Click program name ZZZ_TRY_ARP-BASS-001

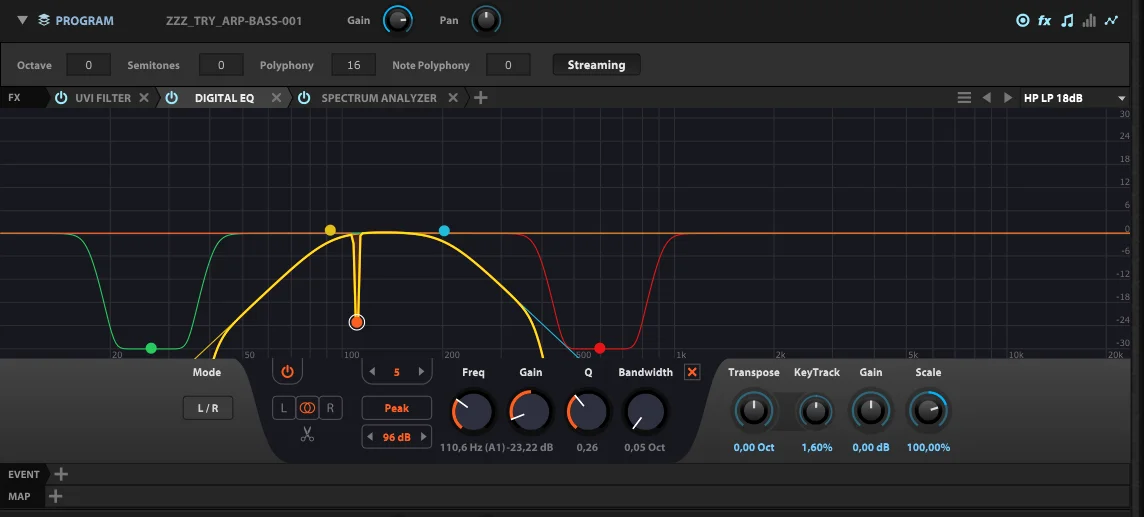pos(234,20)
